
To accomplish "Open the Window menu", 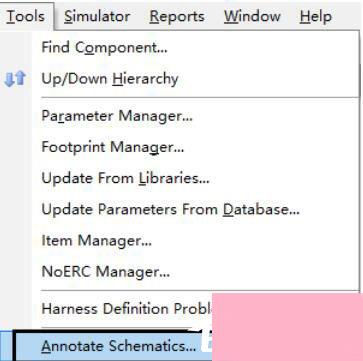I will click(x=252, y=16).
